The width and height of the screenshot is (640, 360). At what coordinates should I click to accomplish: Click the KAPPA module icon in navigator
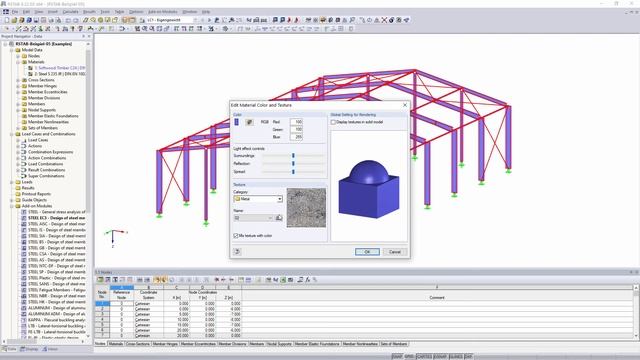coord(24,320)
